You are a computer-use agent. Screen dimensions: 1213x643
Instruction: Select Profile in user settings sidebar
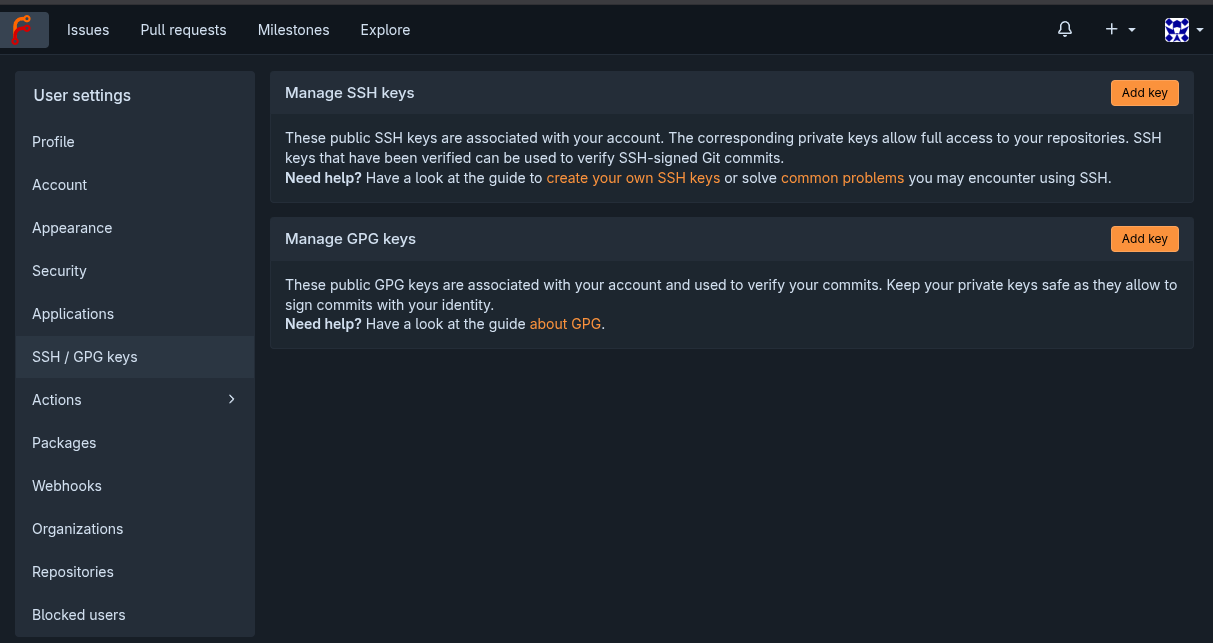click(x=53, y=142)
